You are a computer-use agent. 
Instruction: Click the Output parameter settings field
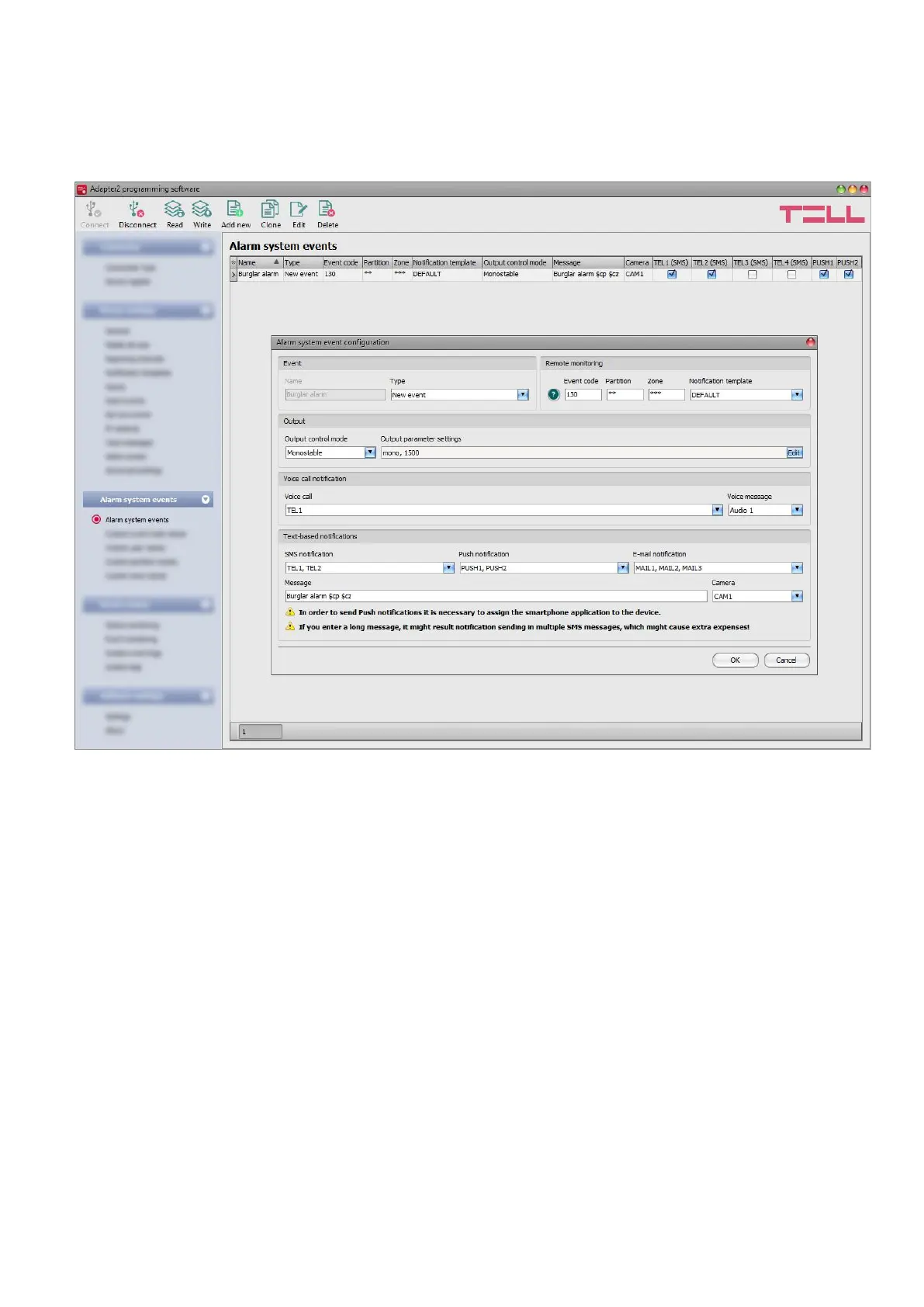[583, 452]
